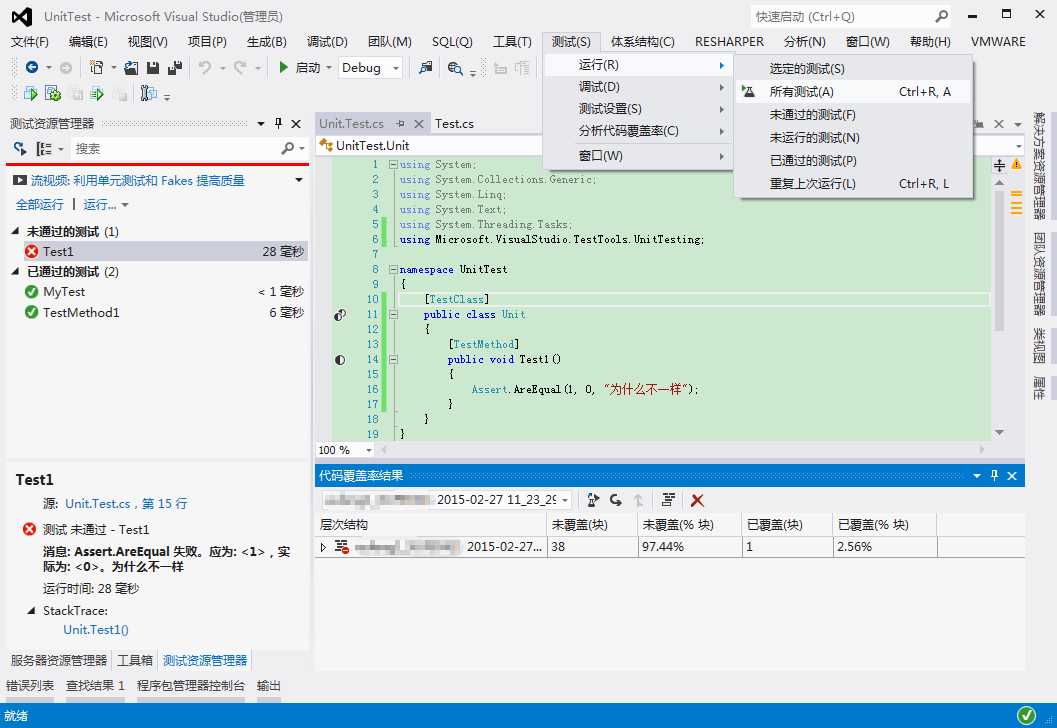Switch to the Test.cs editor tab
The height and width of the screenshot is (728, 1057).
tap(454, 123)
